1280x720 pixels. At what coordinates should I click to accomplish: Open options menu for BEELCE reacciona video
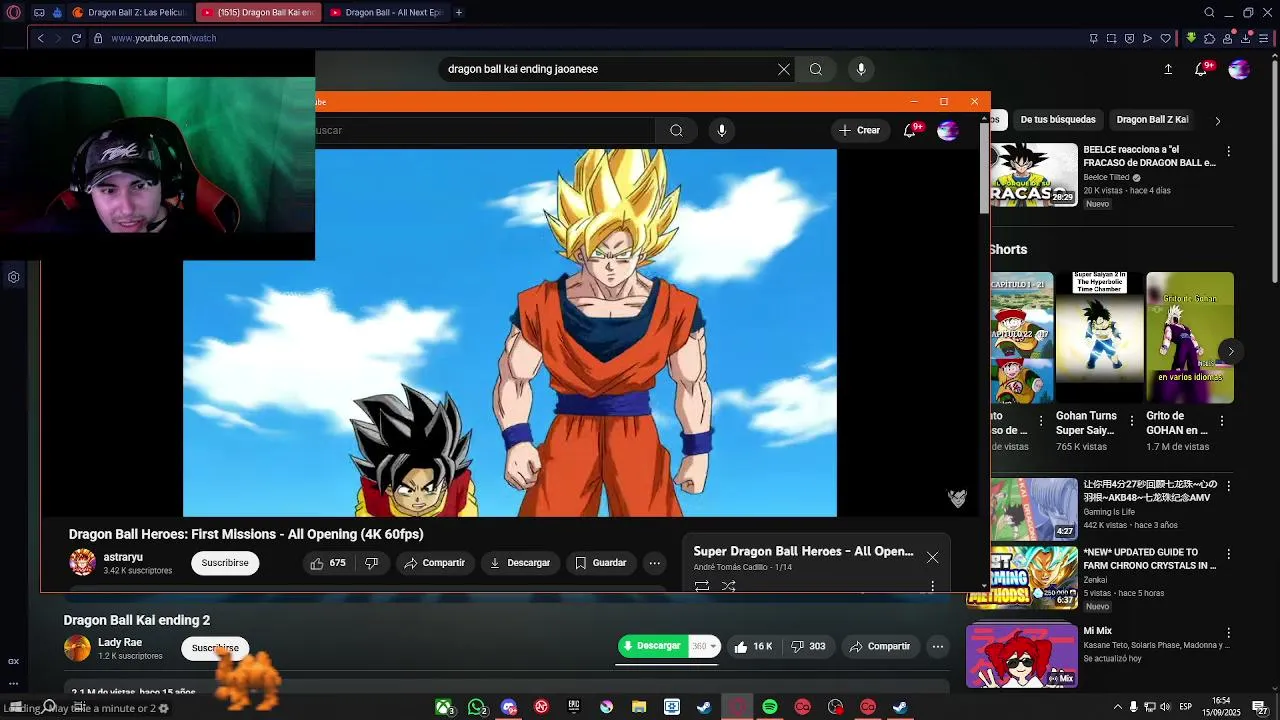pos(1229,151)
